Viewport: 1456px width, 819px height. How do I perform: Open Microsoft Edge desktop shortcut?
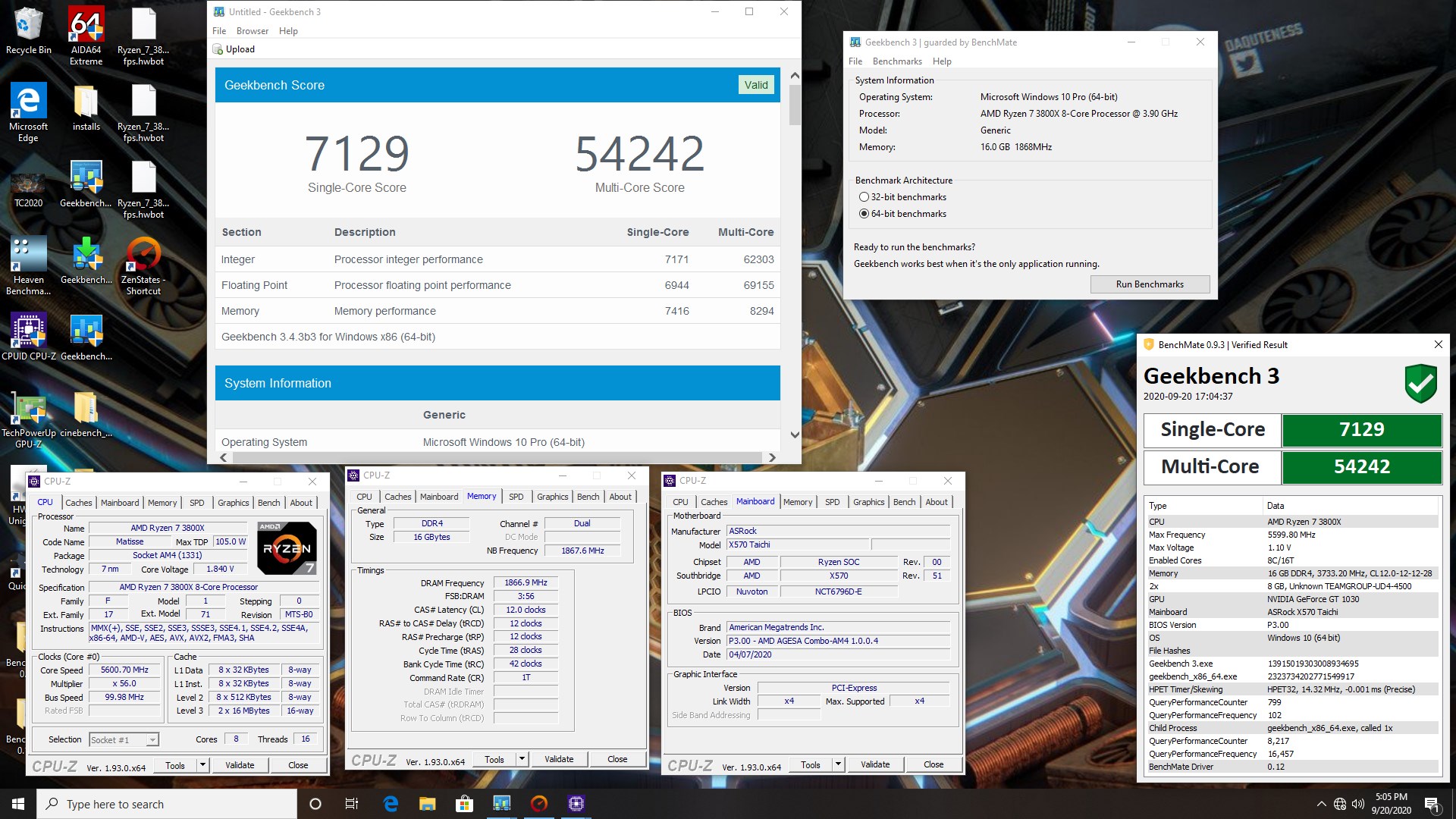(x=28, y=111)
